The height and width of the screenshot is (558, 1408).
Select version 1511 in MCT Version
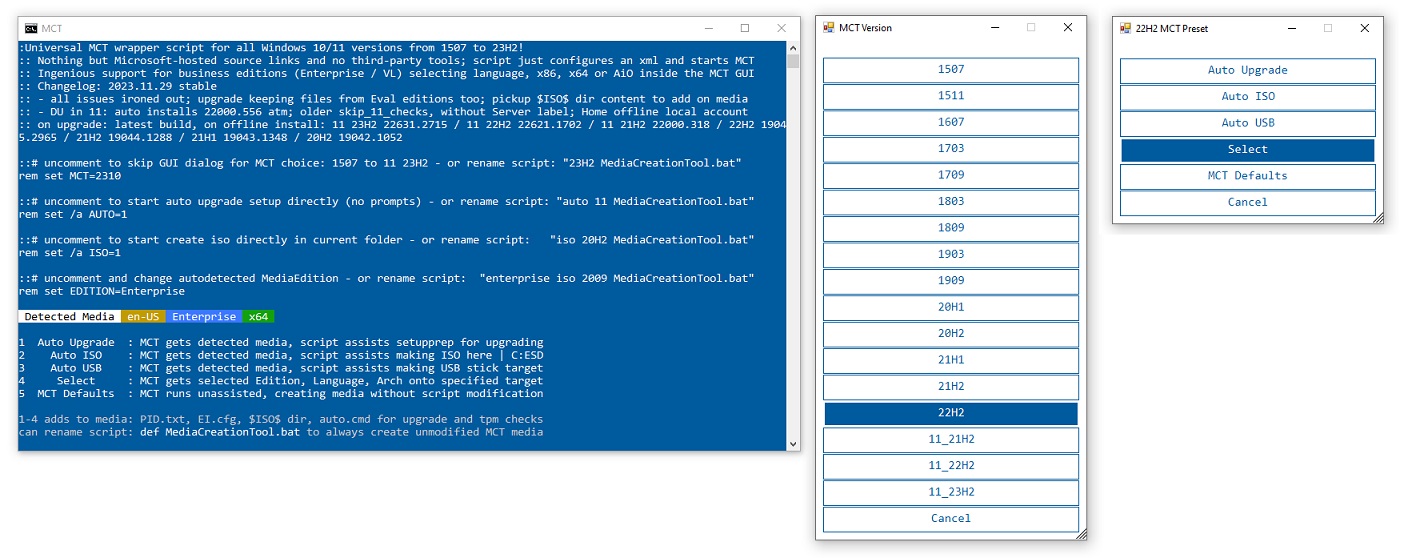tap(951, 96)
